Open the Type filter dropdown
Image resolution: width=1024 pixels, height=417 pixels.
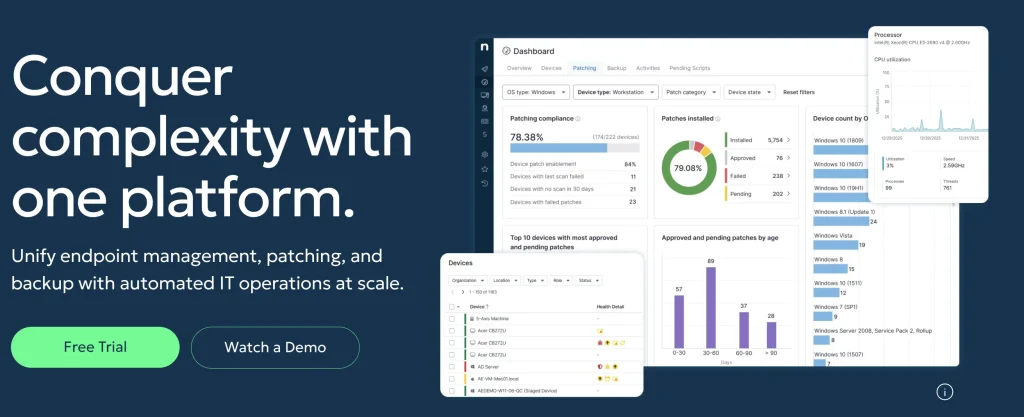click(x=536, y=280)
